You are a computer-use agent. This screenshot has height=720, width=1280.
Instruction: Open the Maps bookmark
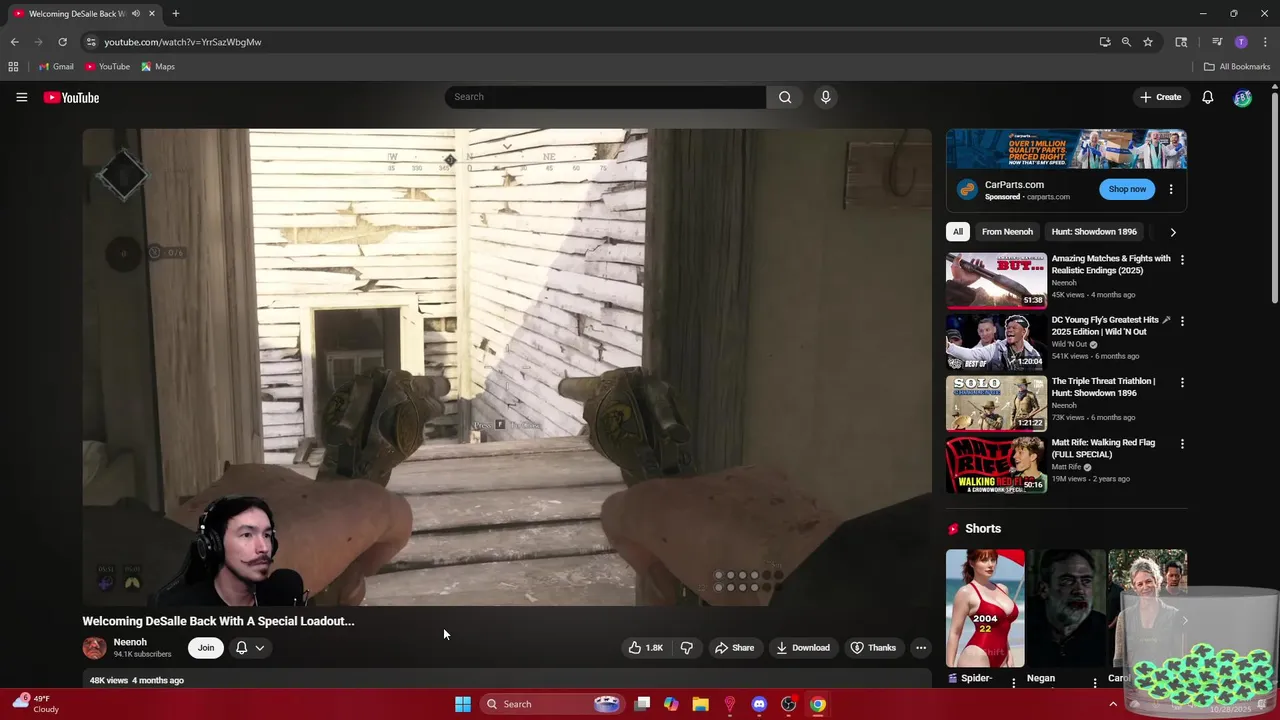[x=158, y=67]
